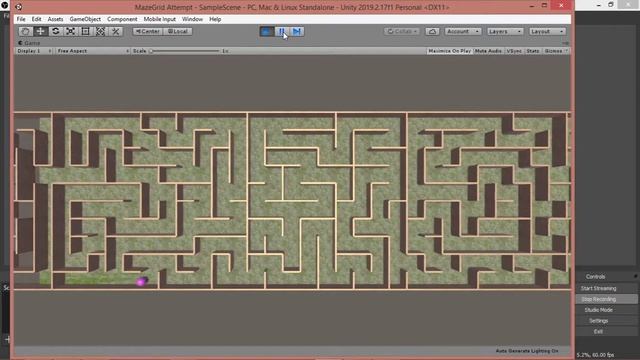Click the Unity logo in title bar
The height and width of the screenshot is (360, 640).
pyautogui.click(x=19, y=7)
